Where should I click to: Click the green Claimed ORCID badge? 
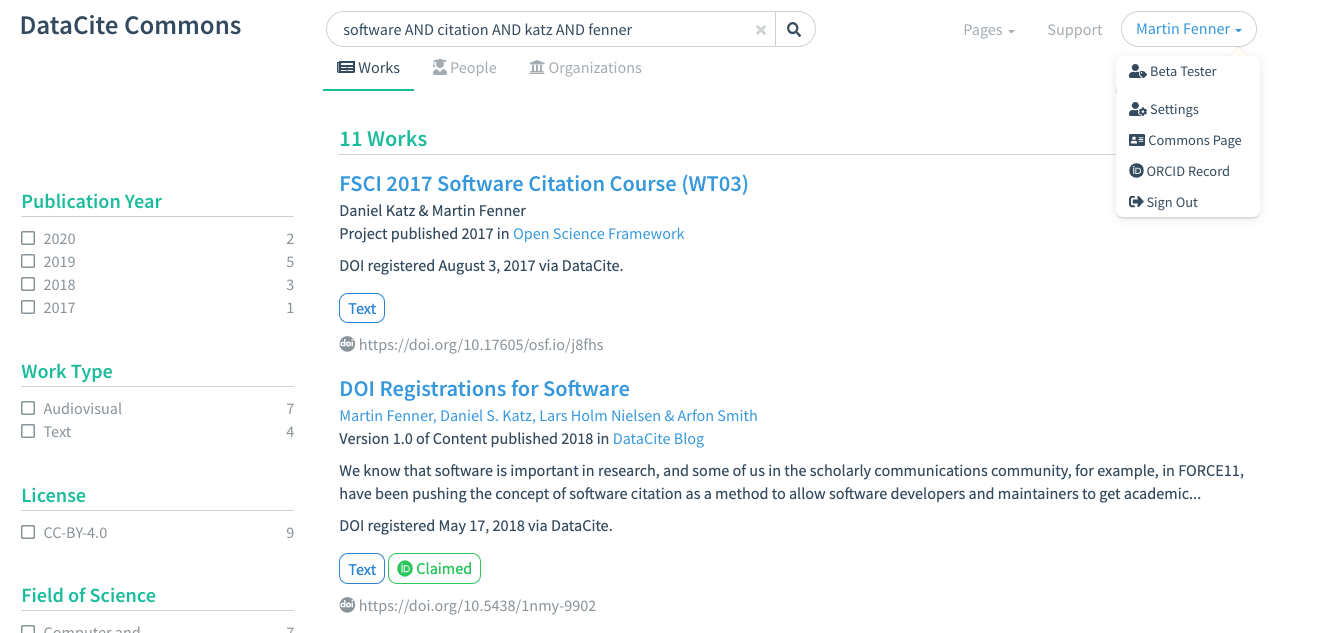(x=434, y=569)
